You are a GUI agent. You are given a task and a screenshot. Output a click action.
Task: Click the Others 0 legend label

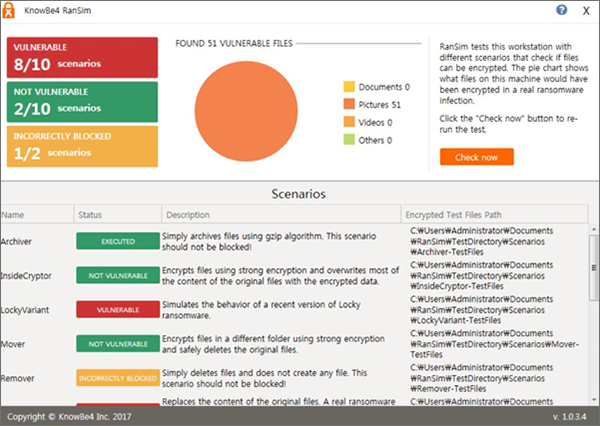pyautogui.click(x=375, y=140)
